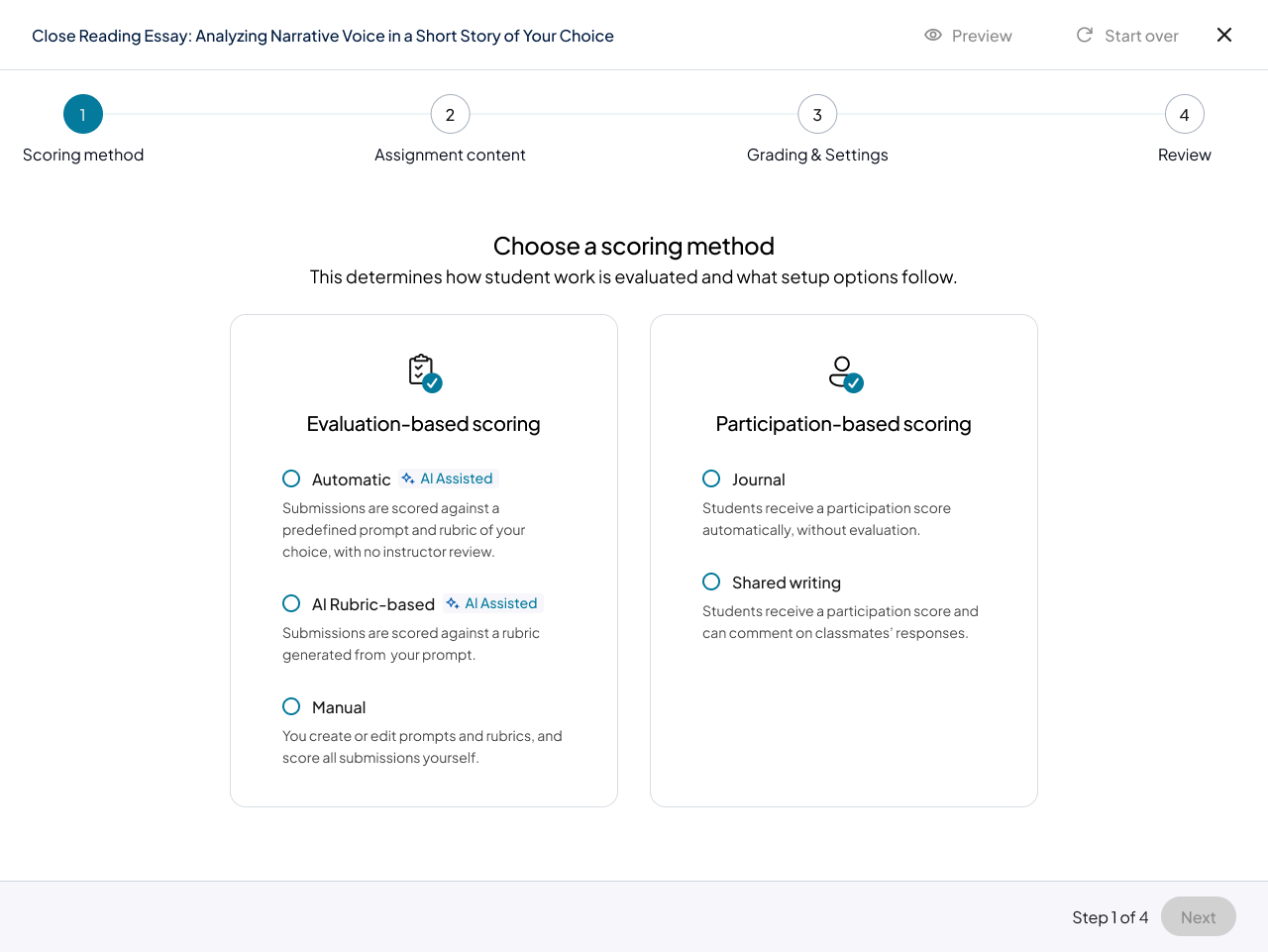Screen dimensions: 1268x952
Task: Click the description under the Automatic option
Action: click(x=404, y=530)
